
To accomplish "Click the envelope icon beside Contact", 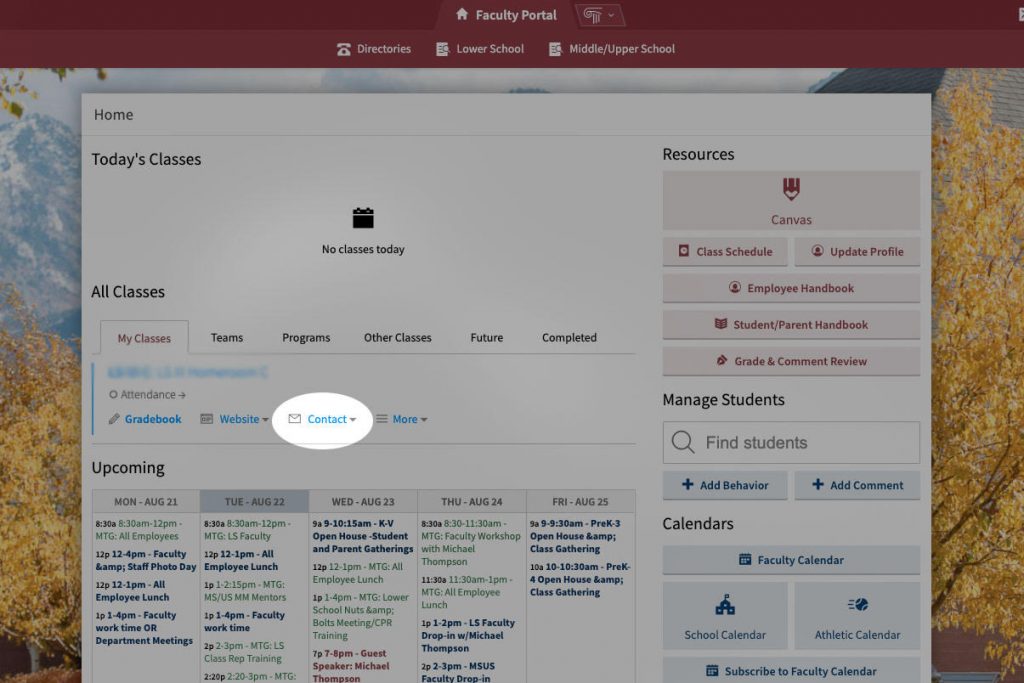I will pos(294,419).
